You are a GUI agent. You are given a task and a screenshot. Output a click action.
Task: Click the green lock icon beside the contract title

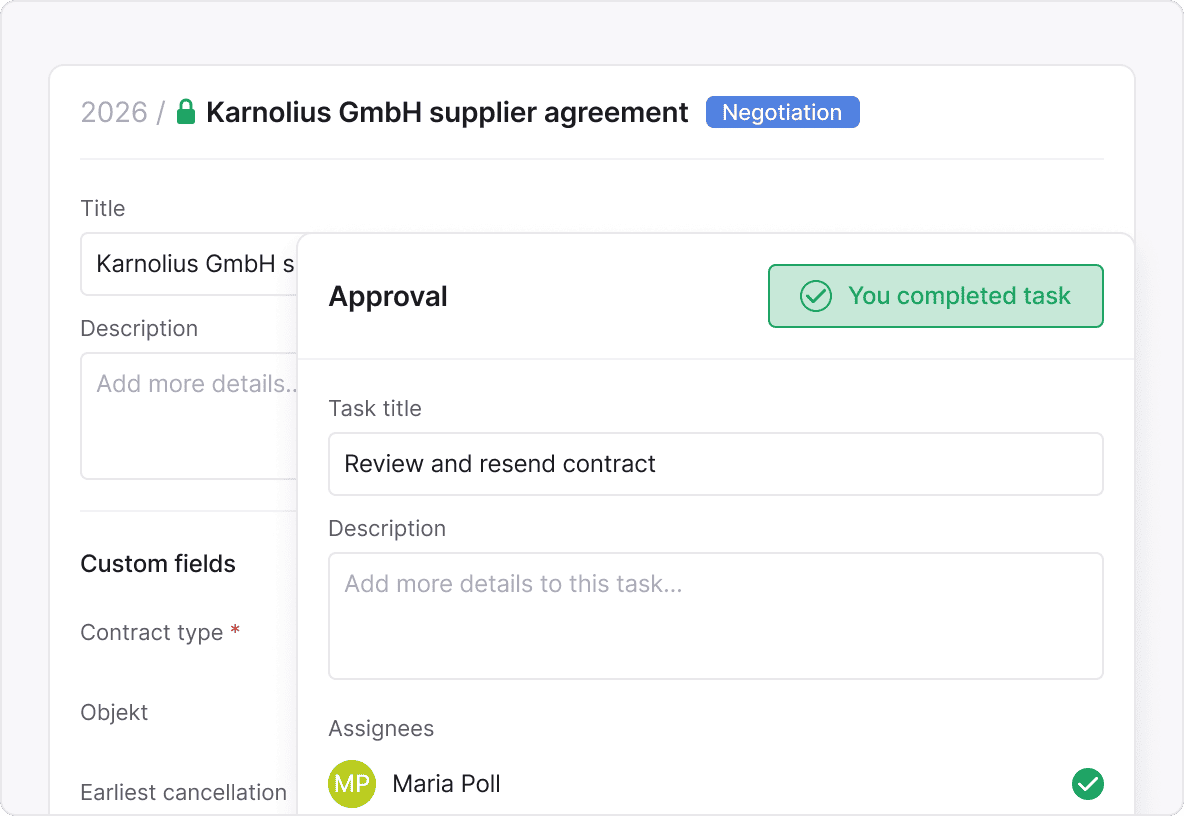pos(185,112)
